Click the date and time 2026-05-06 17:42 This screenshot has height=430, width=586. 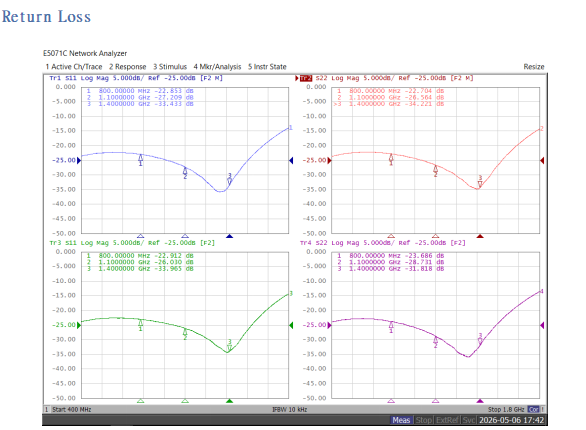point(511,420)
